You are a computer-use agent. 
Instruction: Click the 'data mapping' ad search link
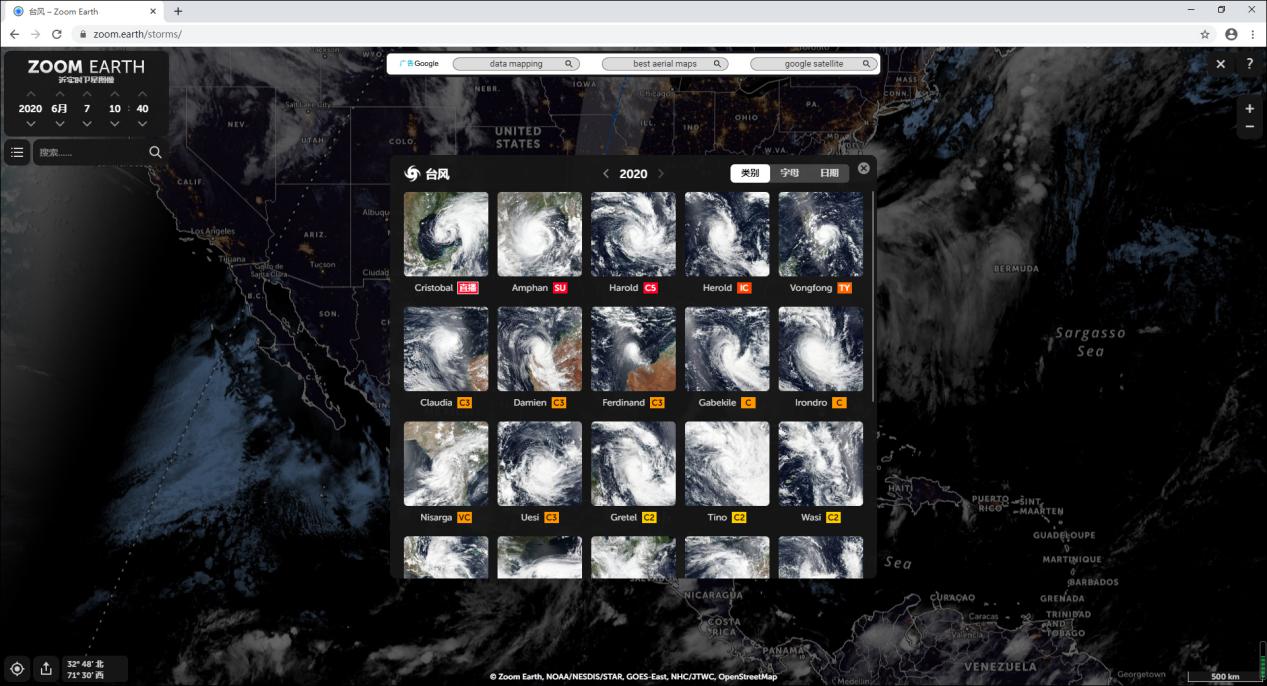(516, 64)
